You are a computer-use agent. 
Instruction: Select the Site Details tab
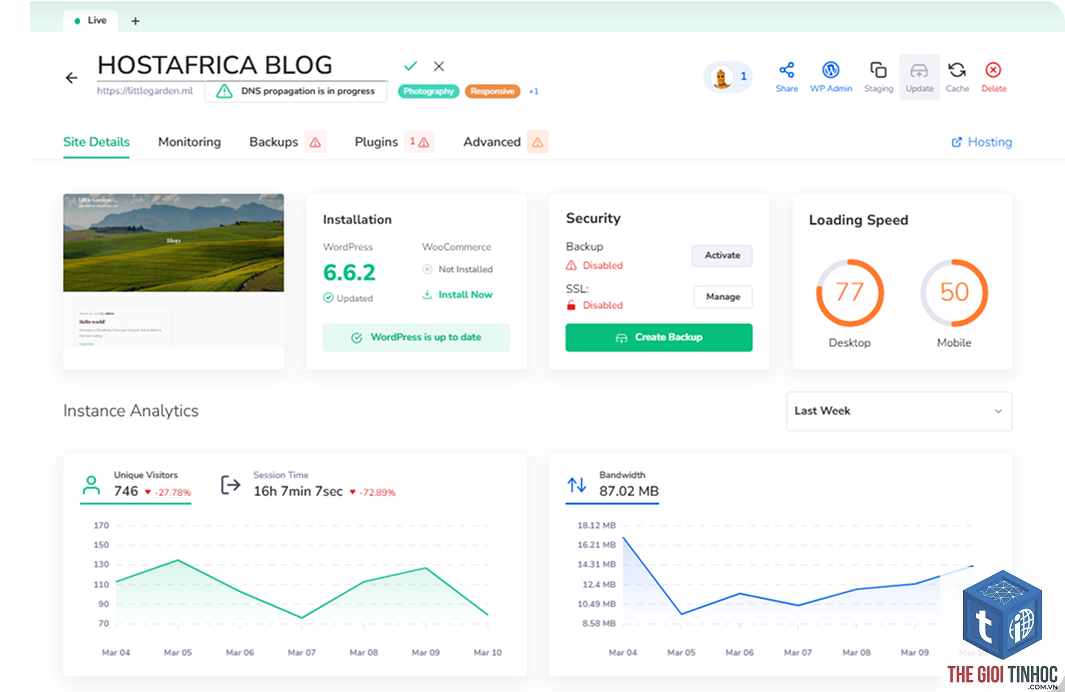pos(96,142)
